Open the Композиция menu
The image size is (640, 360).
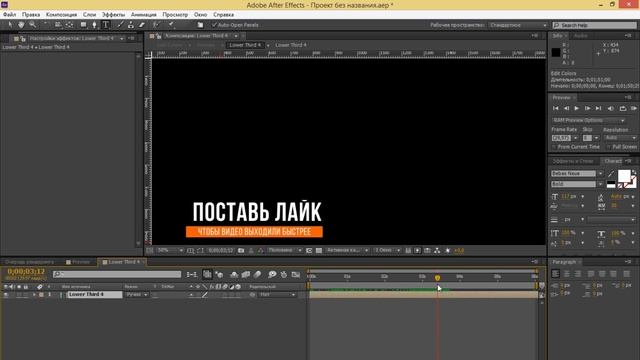click(61, 14)
